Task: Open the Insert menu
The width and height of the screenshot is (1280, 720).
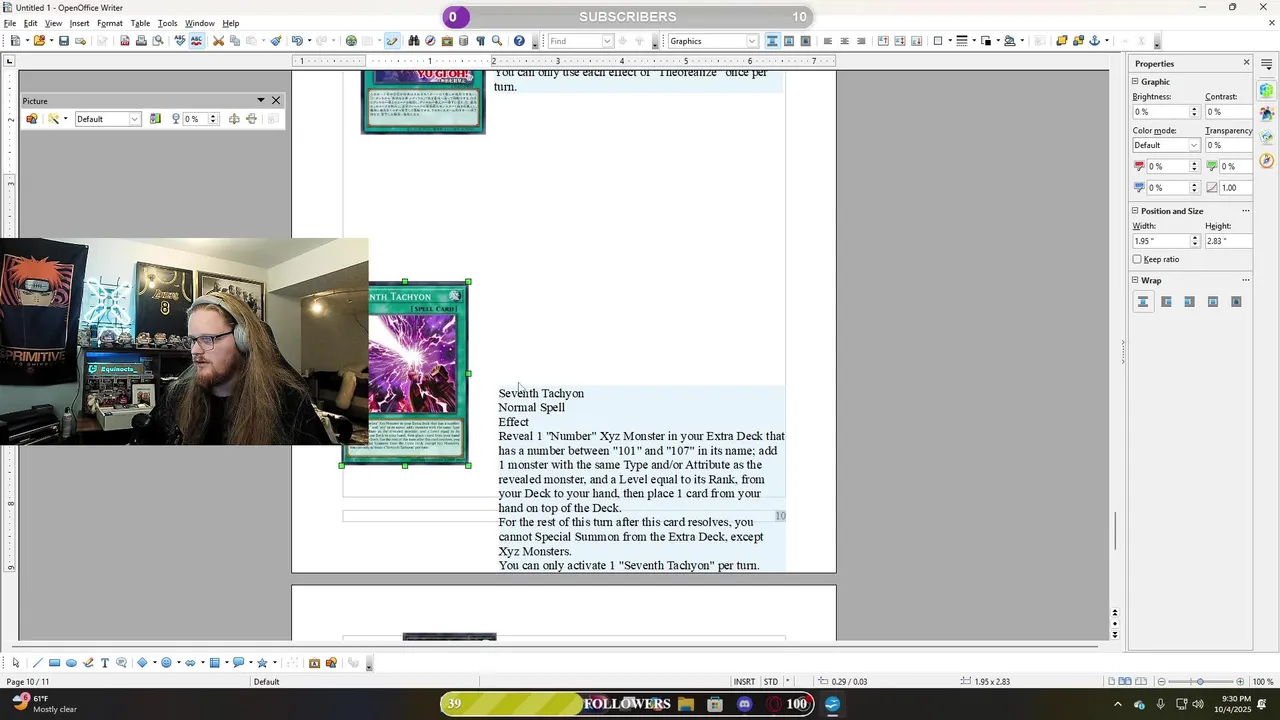Action: pos(80,23)
